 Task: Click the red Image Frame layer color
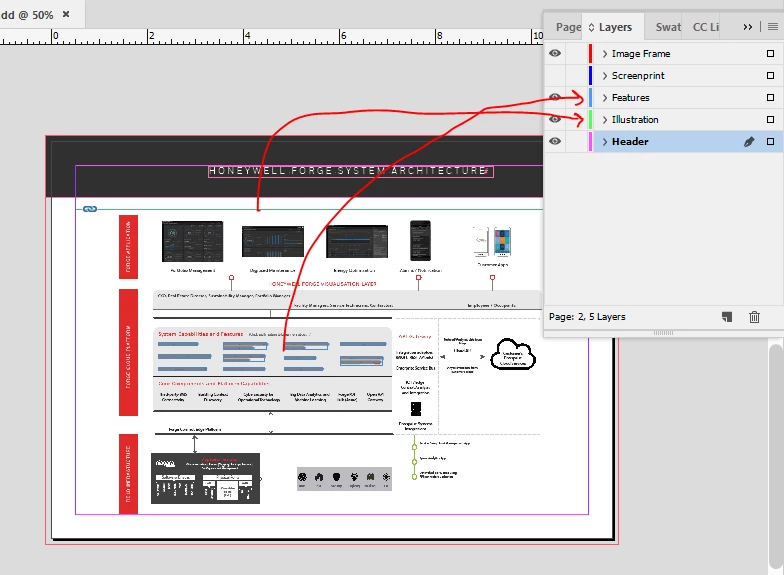click(x=590, y=54)
